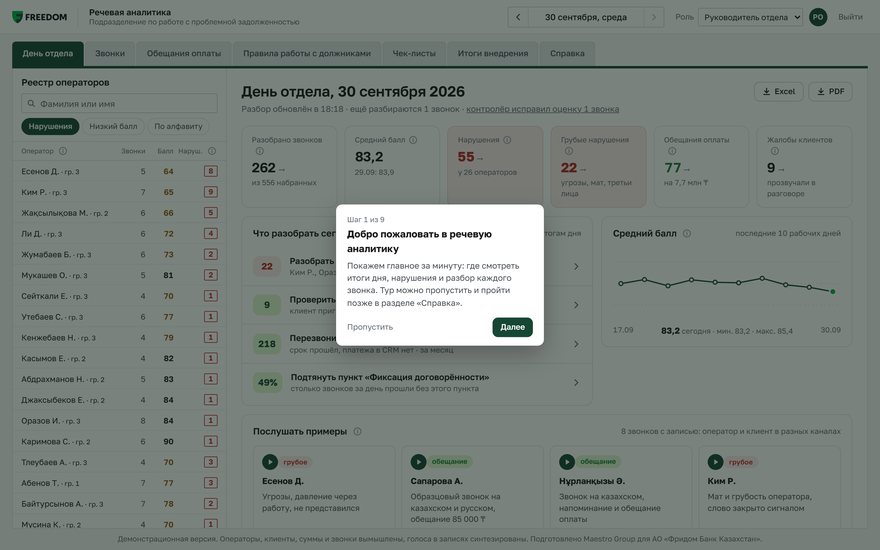
Task: Download the report as PDF
Action: click(x=830, y=91)
